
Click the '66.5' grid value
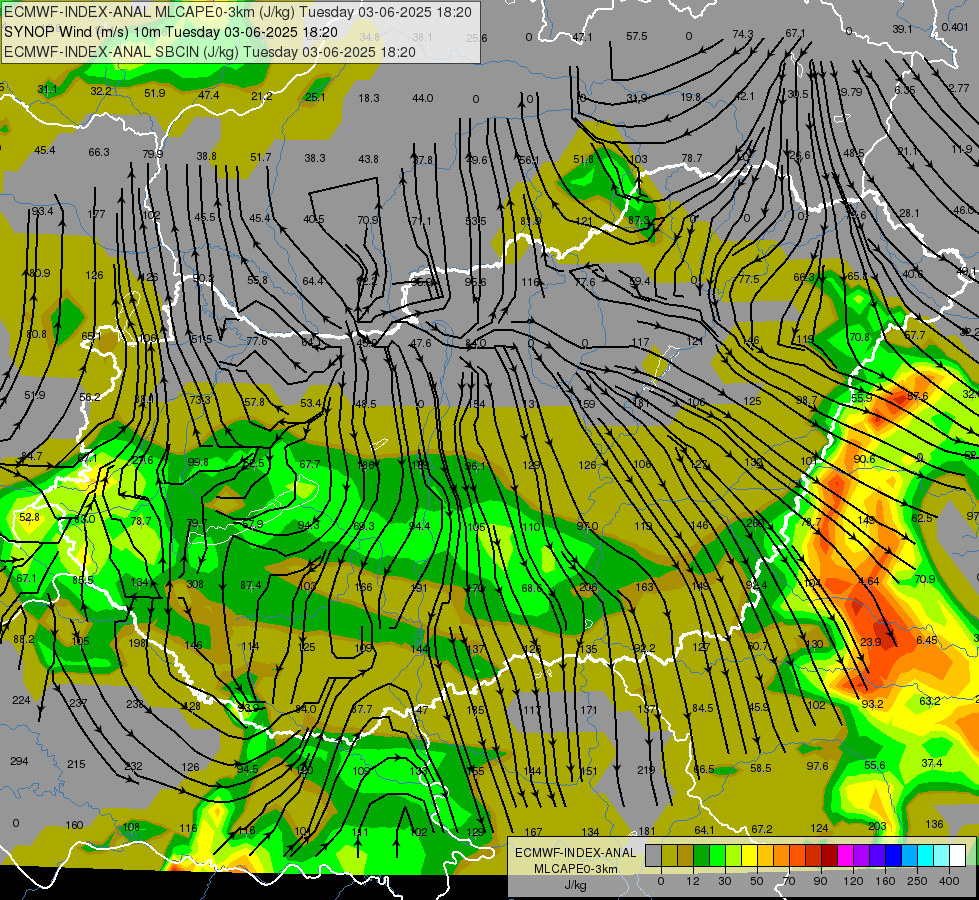704,768
